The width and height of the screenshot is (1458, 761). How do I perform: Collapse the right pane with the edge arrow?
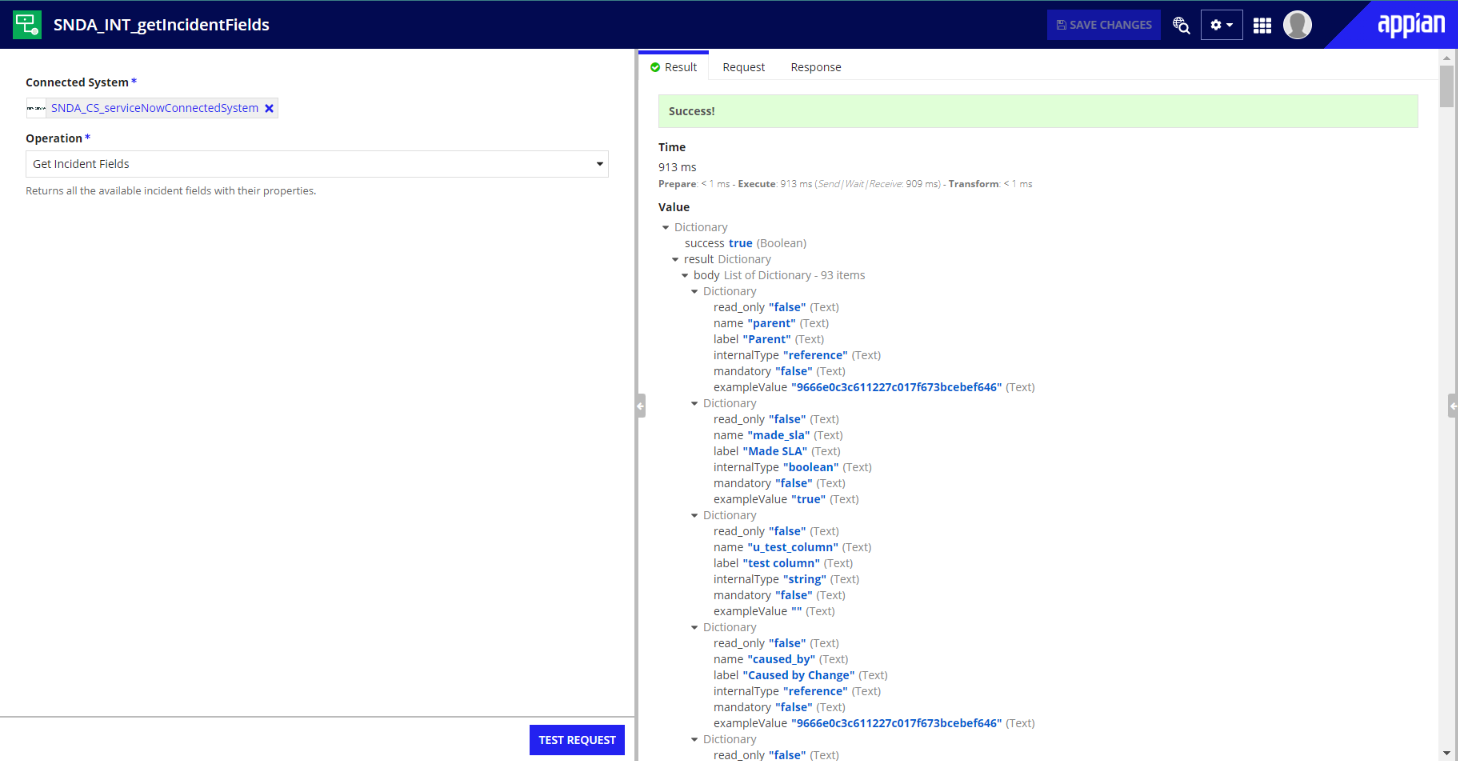click(1453, 405)
